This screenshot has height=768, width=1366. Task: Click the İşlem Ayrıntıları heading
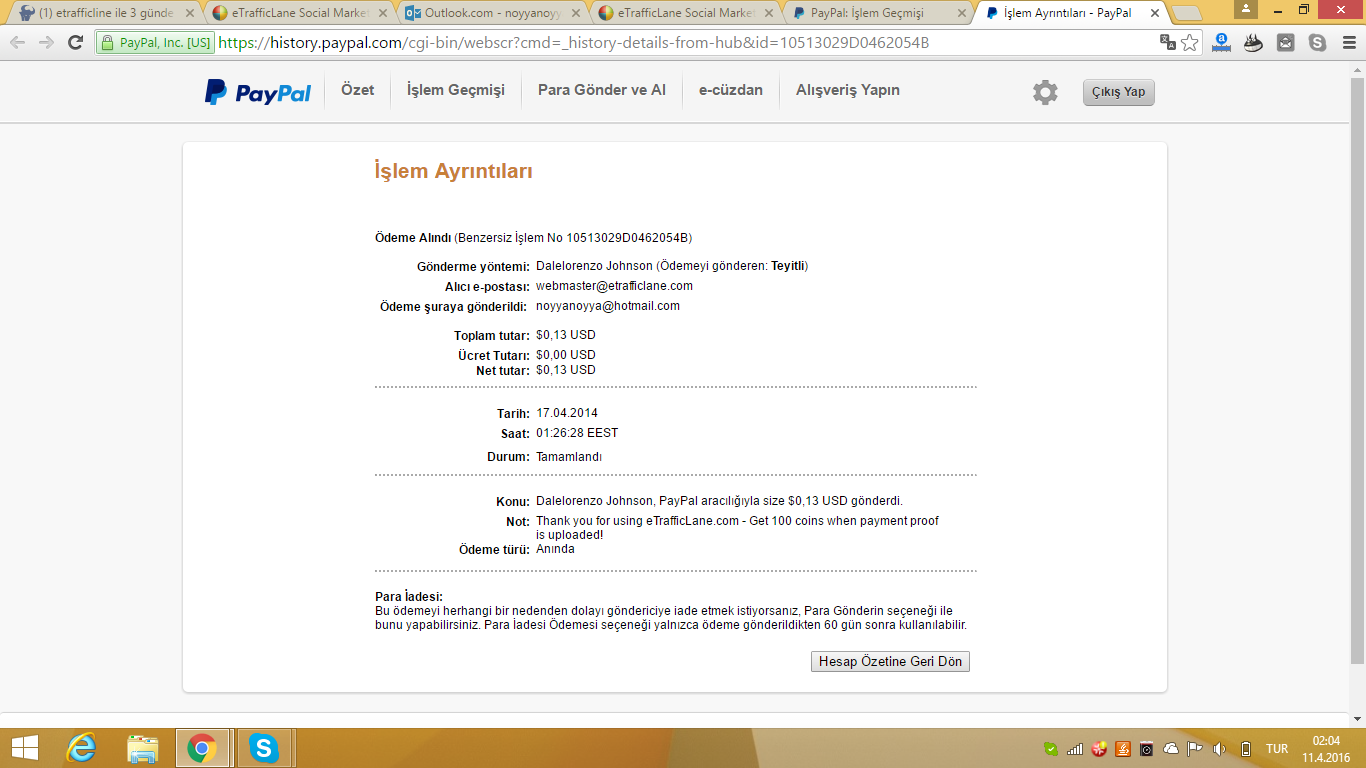453,171
